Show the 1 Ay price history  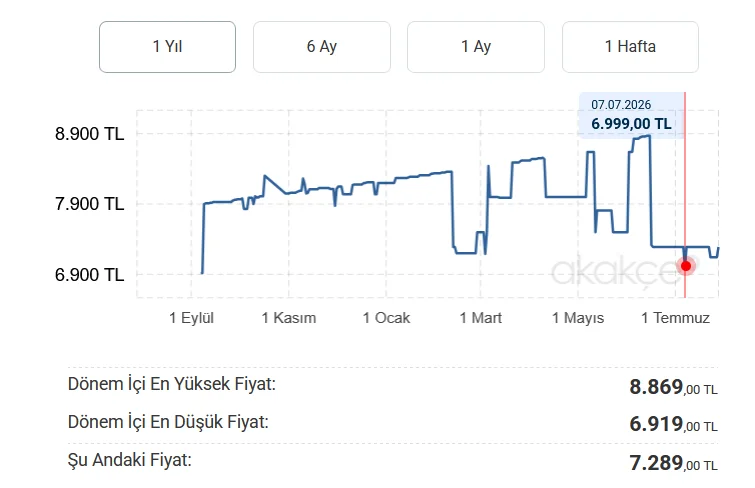click(x=476, y=47)
